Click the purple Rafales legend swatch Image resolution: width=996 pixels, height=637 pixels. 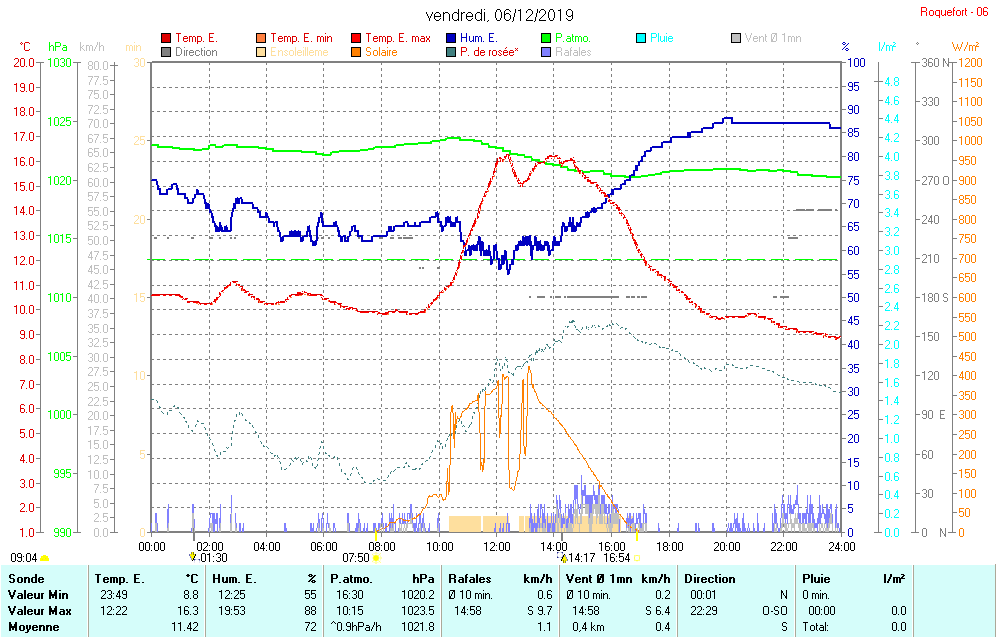tap(546, 52)
